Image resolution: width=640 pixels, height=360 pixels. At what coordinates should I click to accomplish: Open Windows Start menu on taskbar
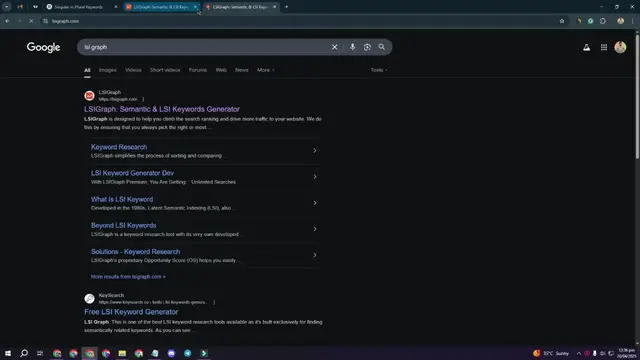[8, 353]
